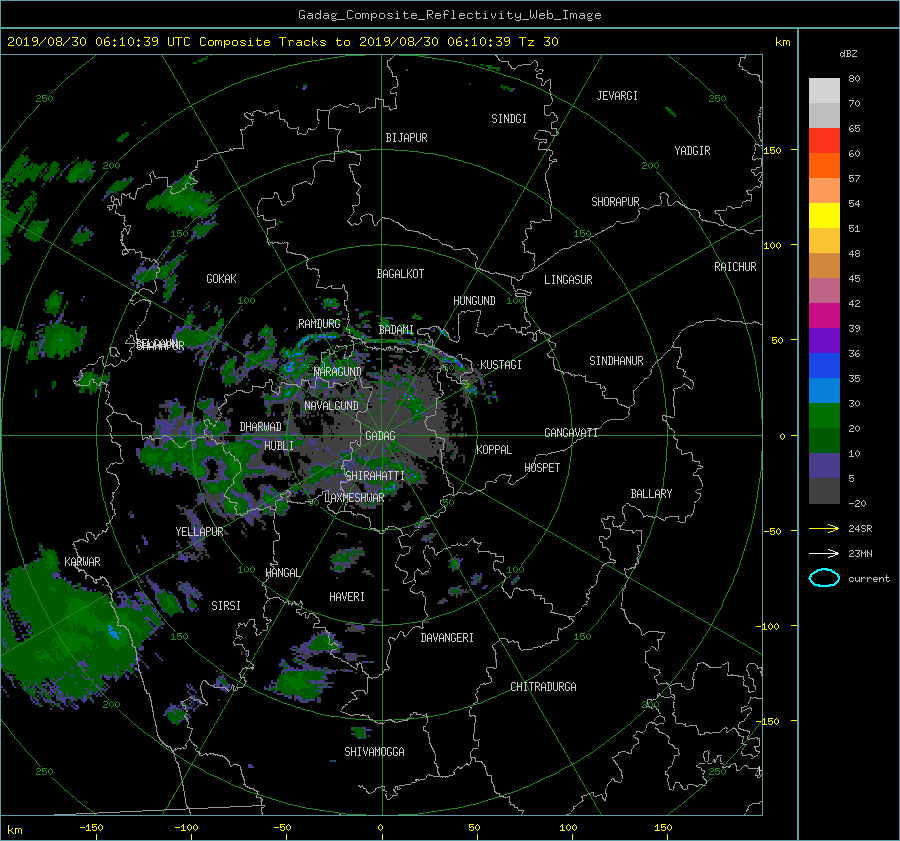Click the KUSTAGI label
900x841 pixels.
(501, 365)
